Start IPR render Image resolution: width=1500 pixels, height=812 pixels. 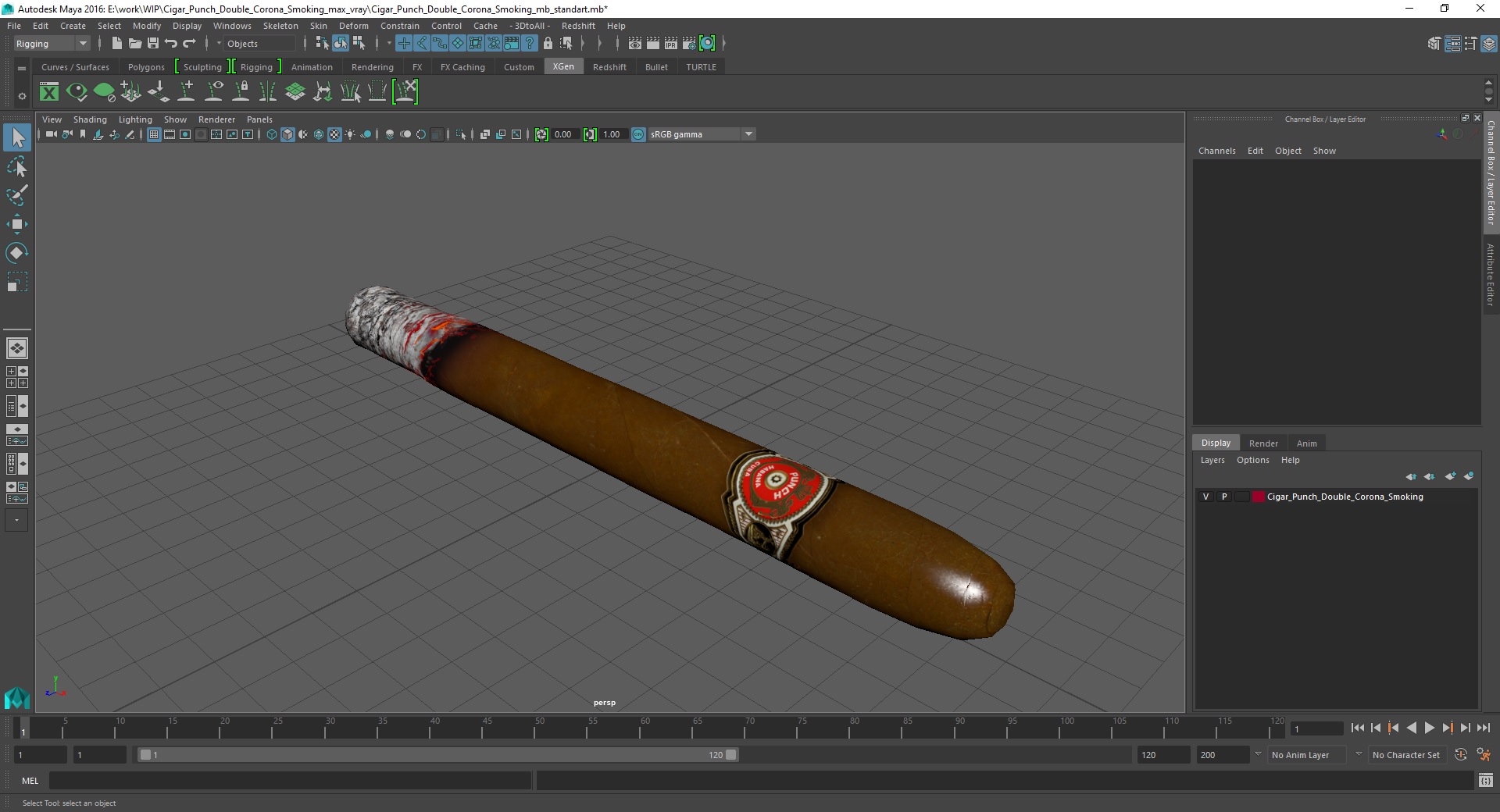tap(670, 44)
